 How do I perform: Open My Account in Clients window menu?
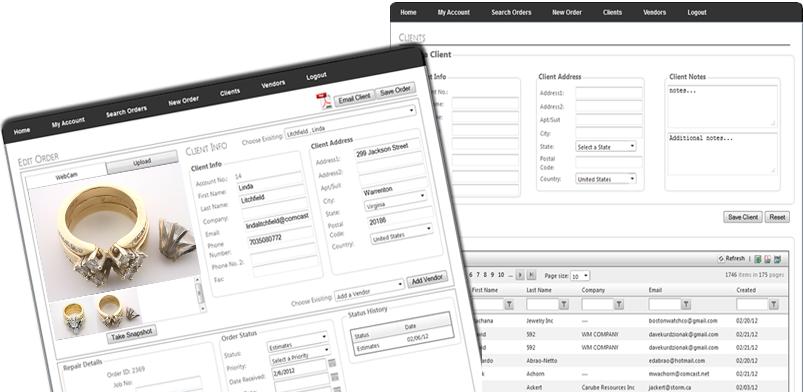(454, 12)
